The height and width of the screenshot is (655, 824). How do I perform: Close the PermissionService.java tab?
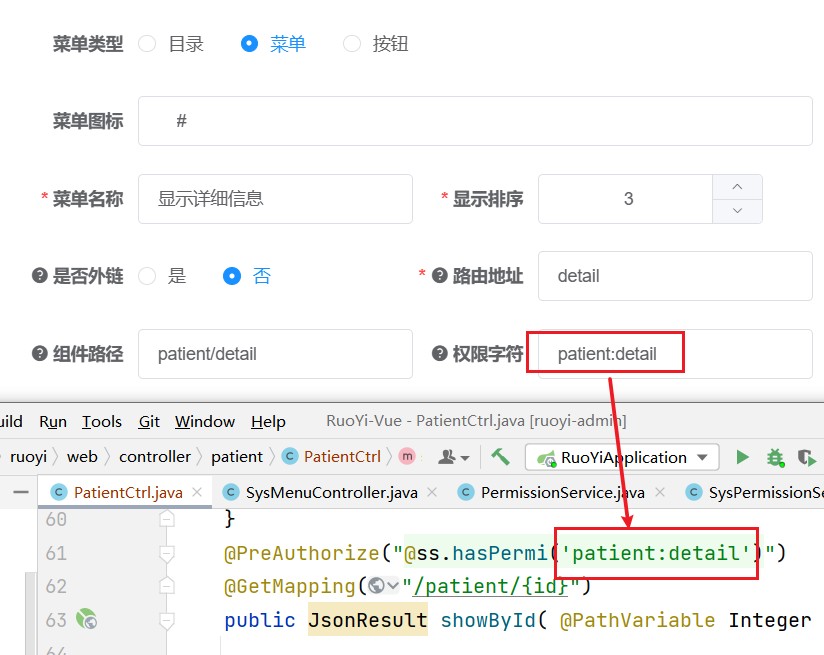click(660, 492)
